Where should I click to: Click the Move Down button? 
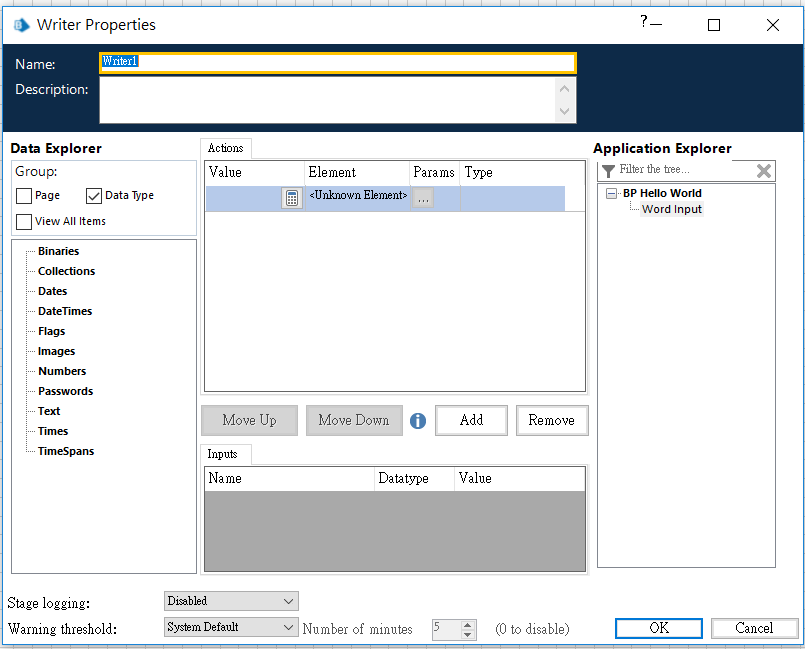click(354, 421)
